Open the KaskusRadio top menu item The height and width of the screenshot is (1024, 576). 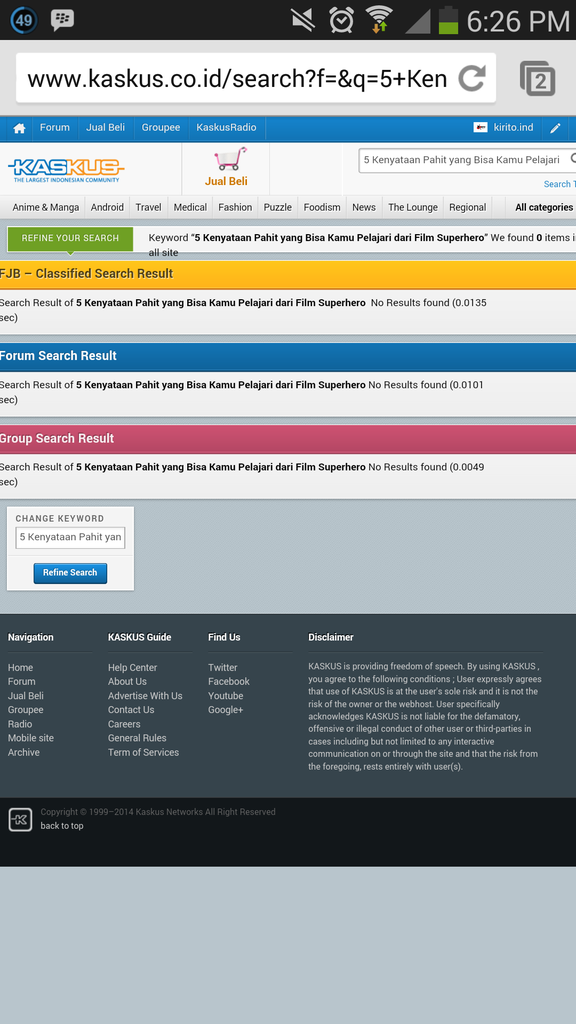click(227, 127)
